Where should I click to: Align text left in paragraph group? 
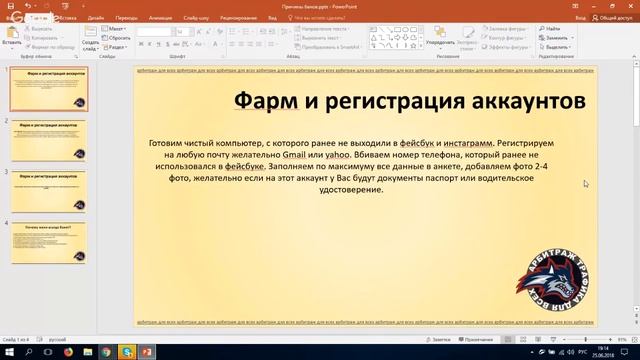(x=232, y=44)
